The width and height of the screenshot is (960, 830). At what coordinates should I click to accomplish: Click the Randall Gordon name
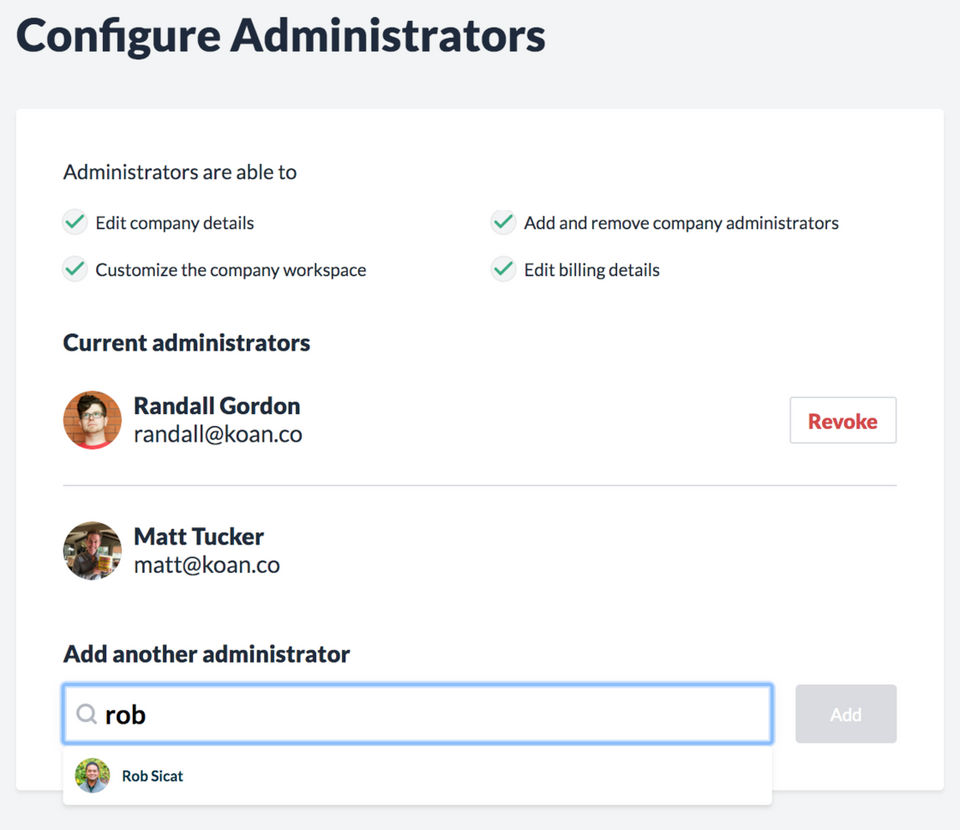[217, 406]
